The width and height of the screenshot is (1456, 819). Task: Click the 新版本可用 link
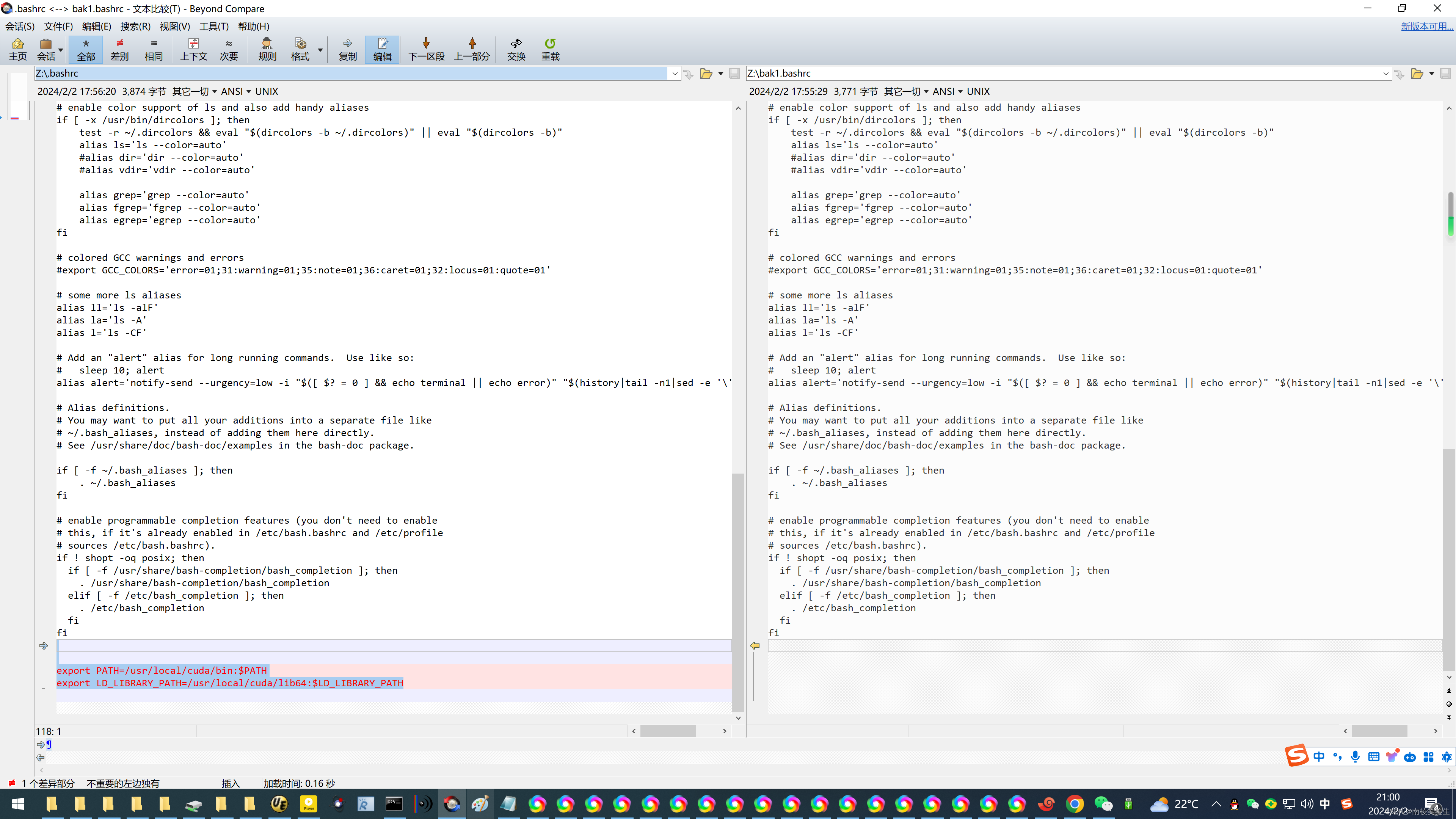pos(1426,26)
